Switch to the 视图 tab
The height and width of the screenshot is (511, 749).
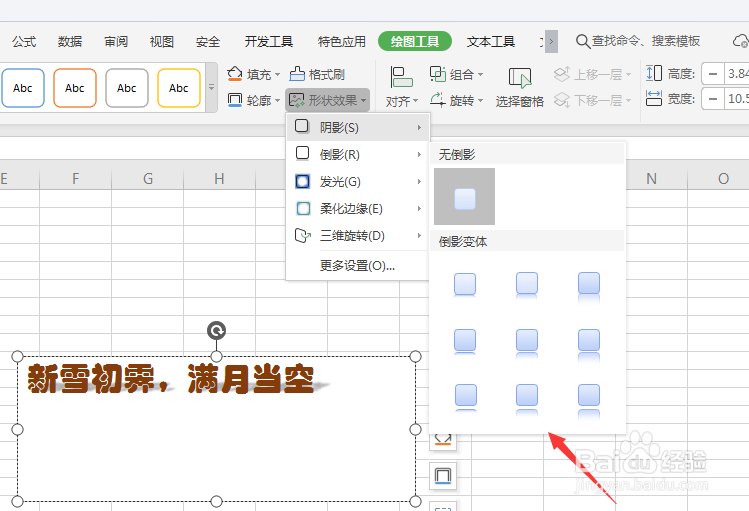coord(161,42)
